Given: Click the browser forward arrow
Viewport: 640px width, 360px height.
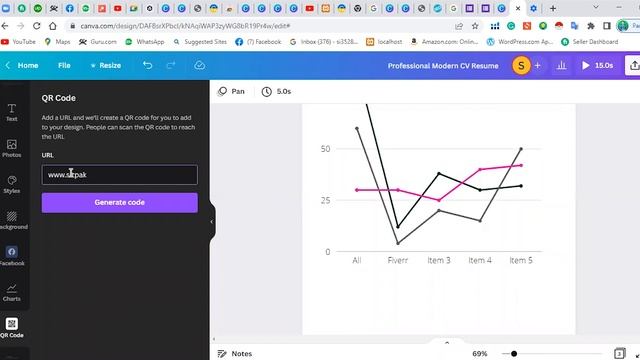Looking at the screenshot, I should [21, 26].
